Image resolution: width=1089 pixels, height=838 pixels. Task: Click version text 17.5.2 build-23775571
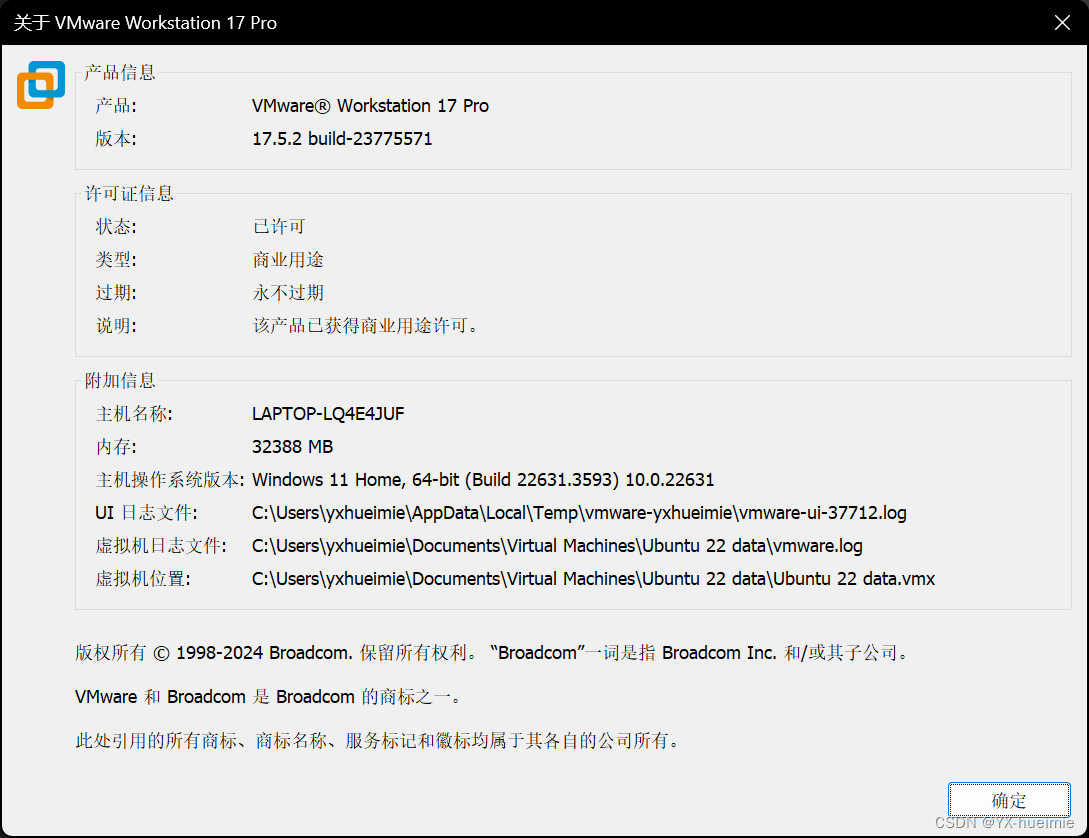tap(342, 139)
